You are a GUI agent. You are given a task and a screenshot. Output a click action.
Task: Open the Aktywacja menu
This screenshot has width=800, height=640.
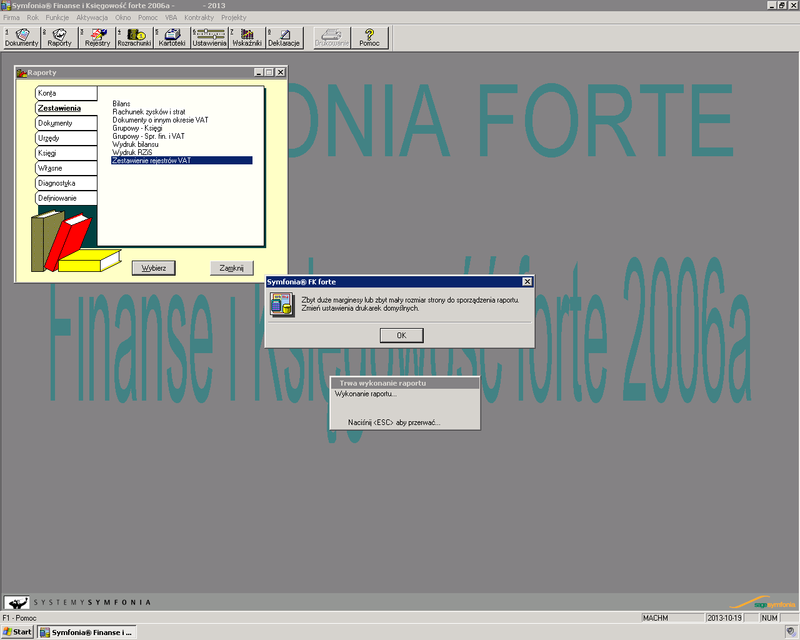coord(92,17)
